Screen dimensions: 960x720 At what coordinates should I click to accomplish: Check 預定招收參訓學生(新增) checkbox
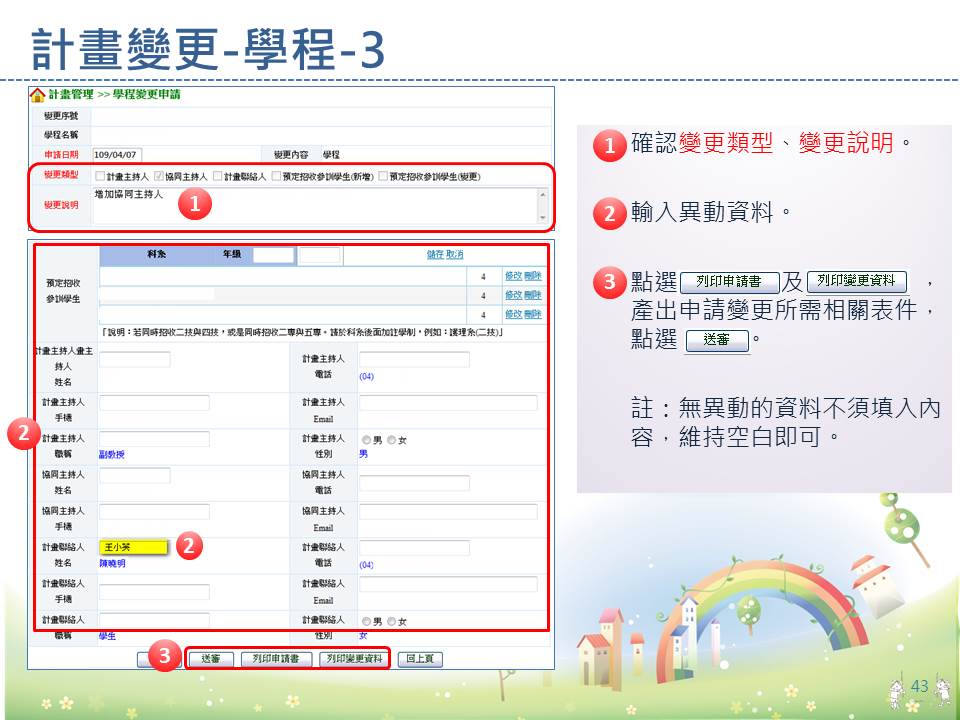point(276,177)
